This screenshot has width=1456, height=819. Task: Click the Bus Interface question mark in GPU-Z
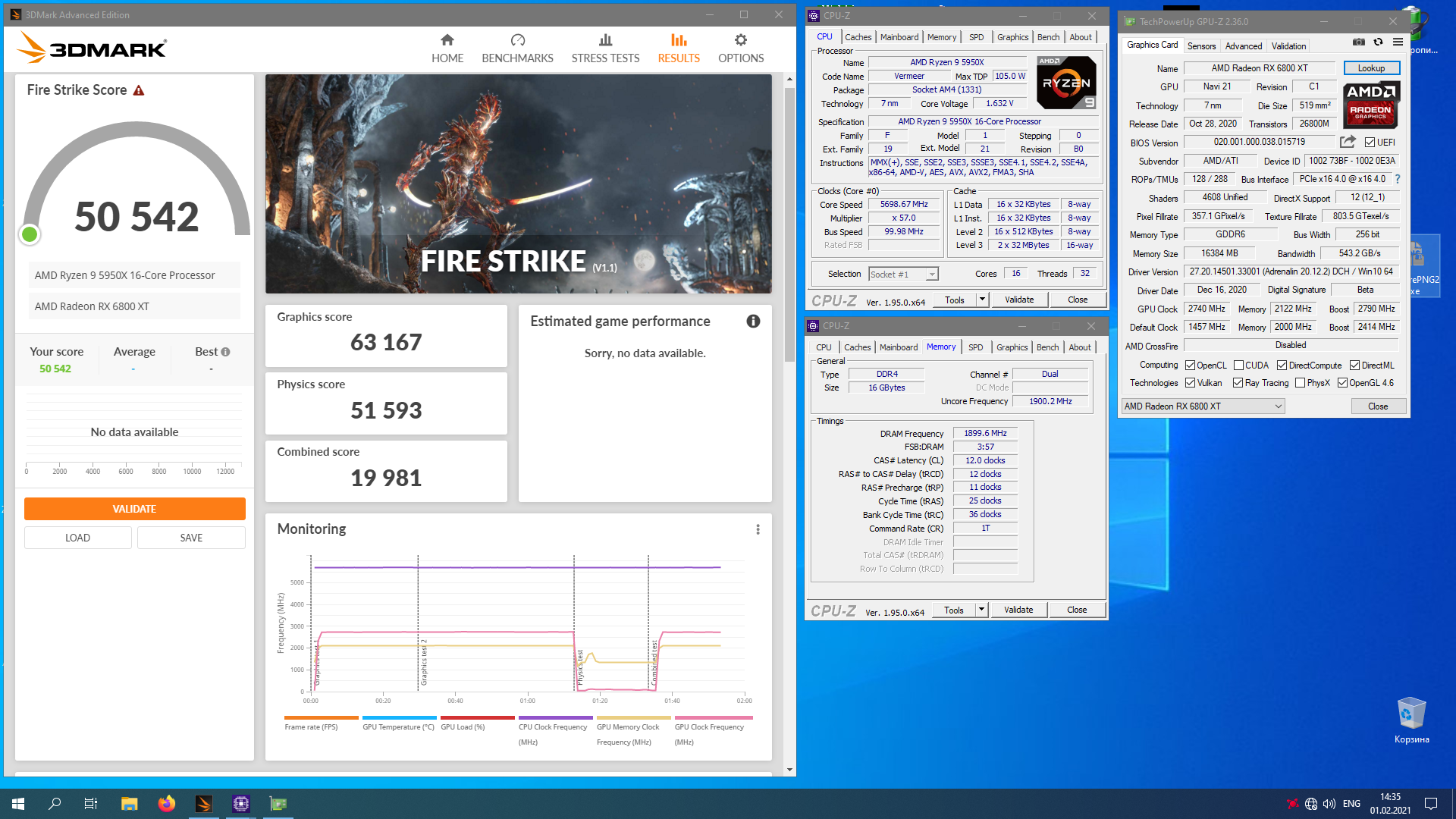[1398, 179]
